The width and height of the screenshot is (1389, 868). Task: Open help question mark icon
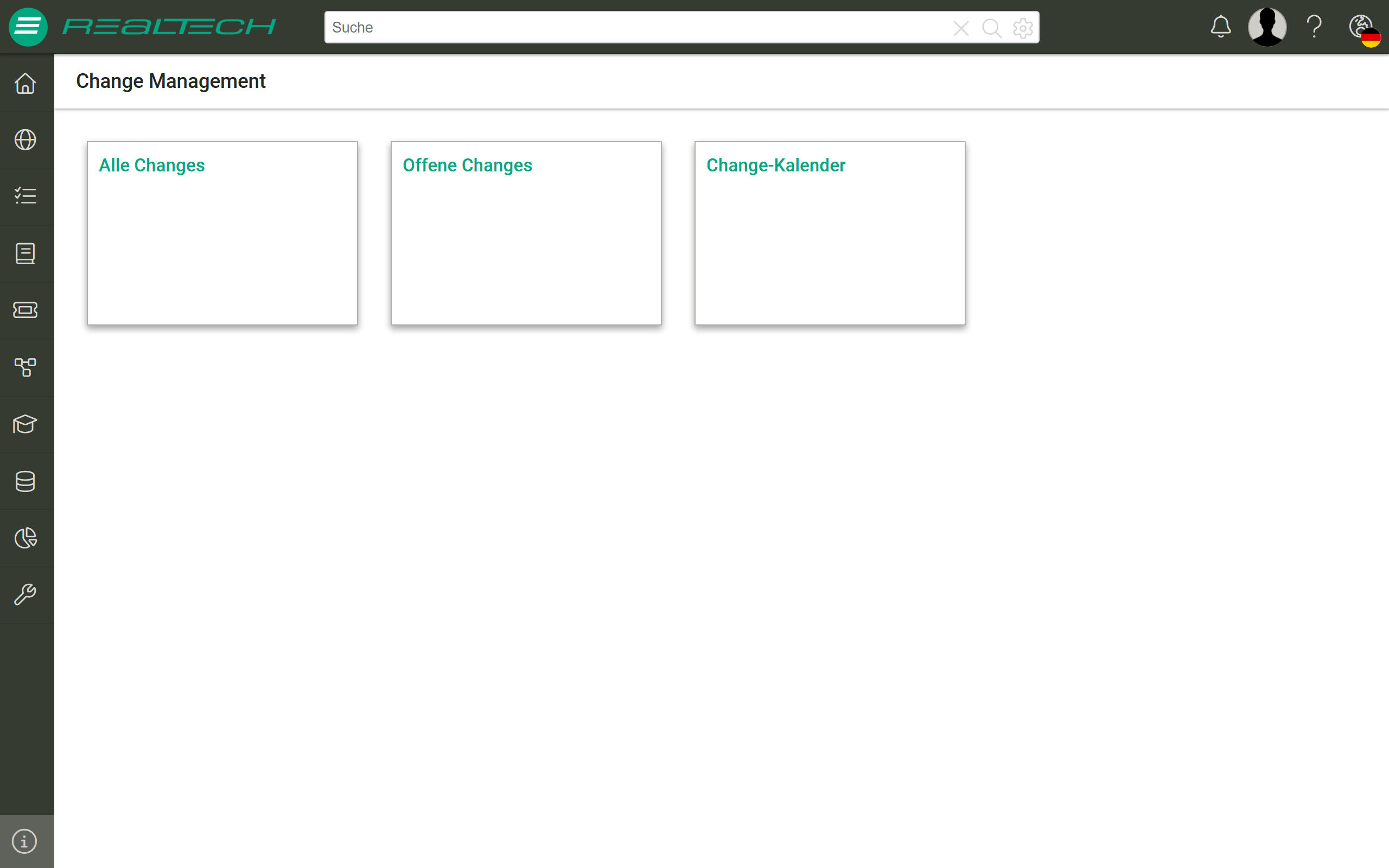(x=1314, y=27)
